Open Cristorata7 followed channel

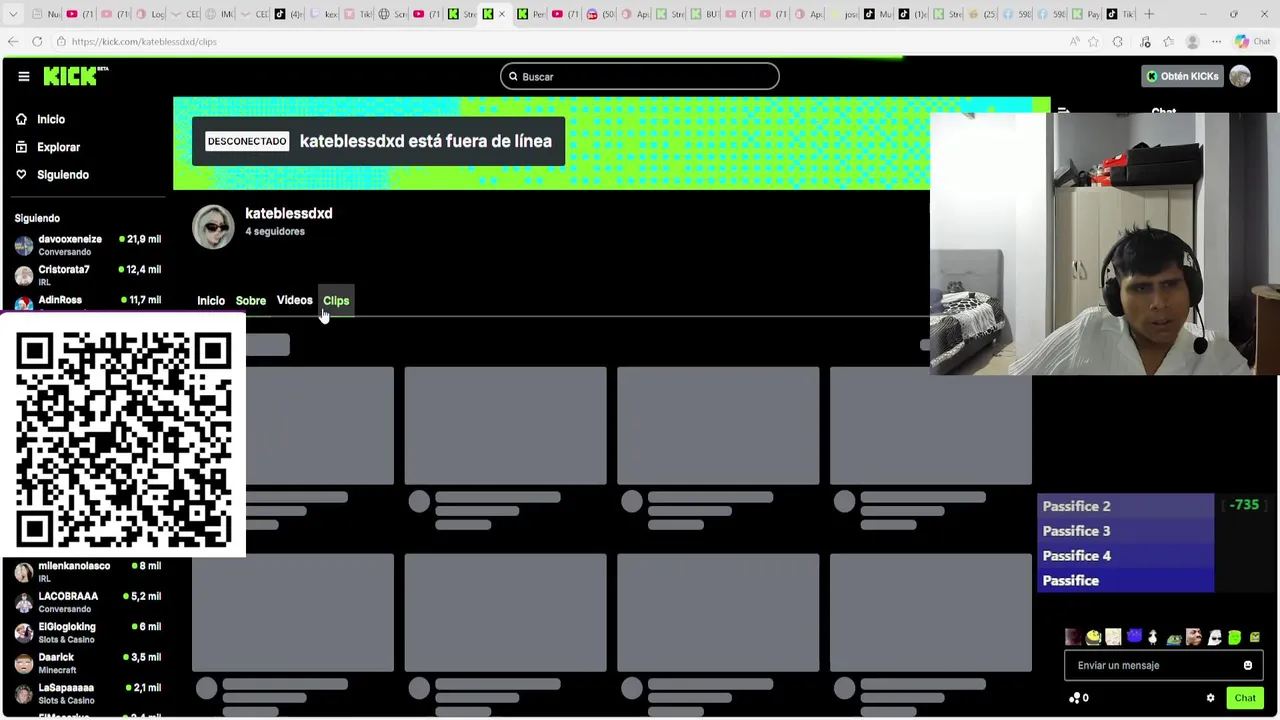88,274
